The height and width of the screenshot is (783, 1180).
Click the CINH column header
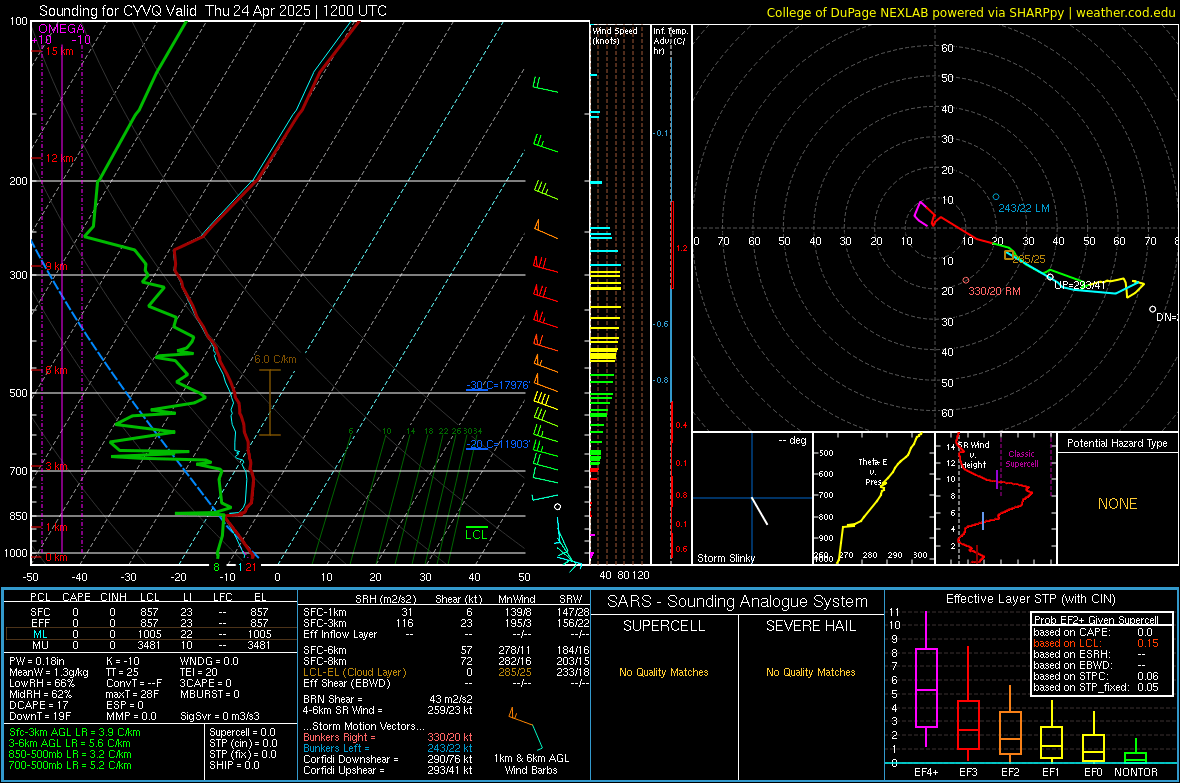pos(114,597)
